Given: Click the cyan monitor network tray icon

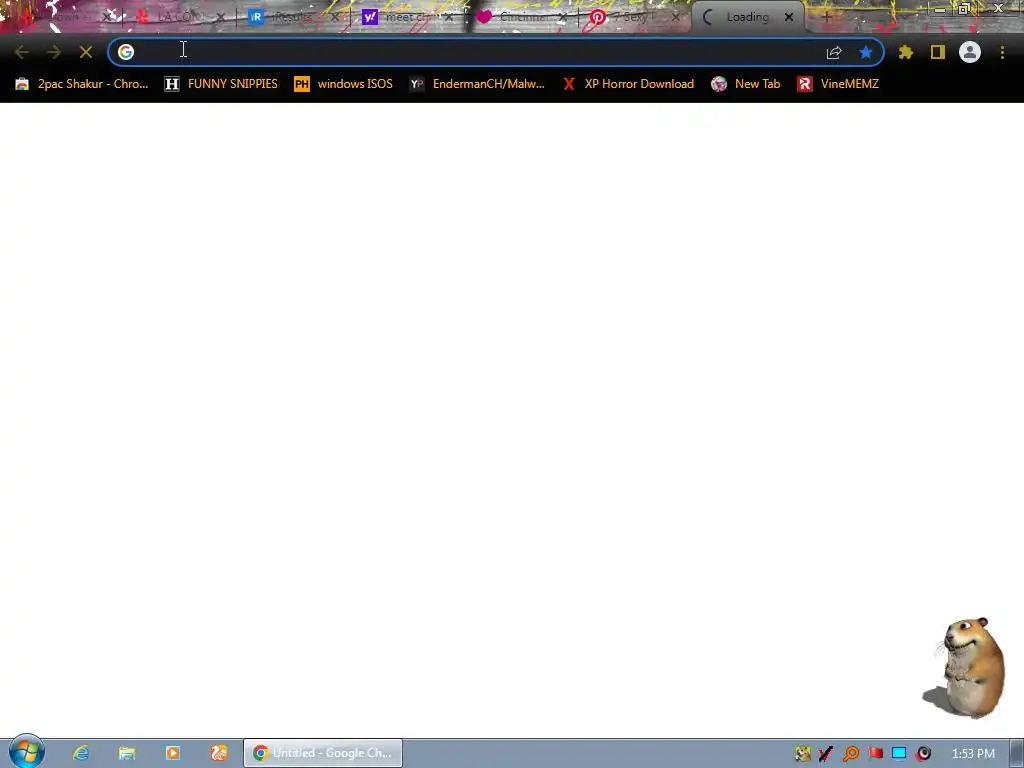Looking at the screenshot, I should point(899,754).
